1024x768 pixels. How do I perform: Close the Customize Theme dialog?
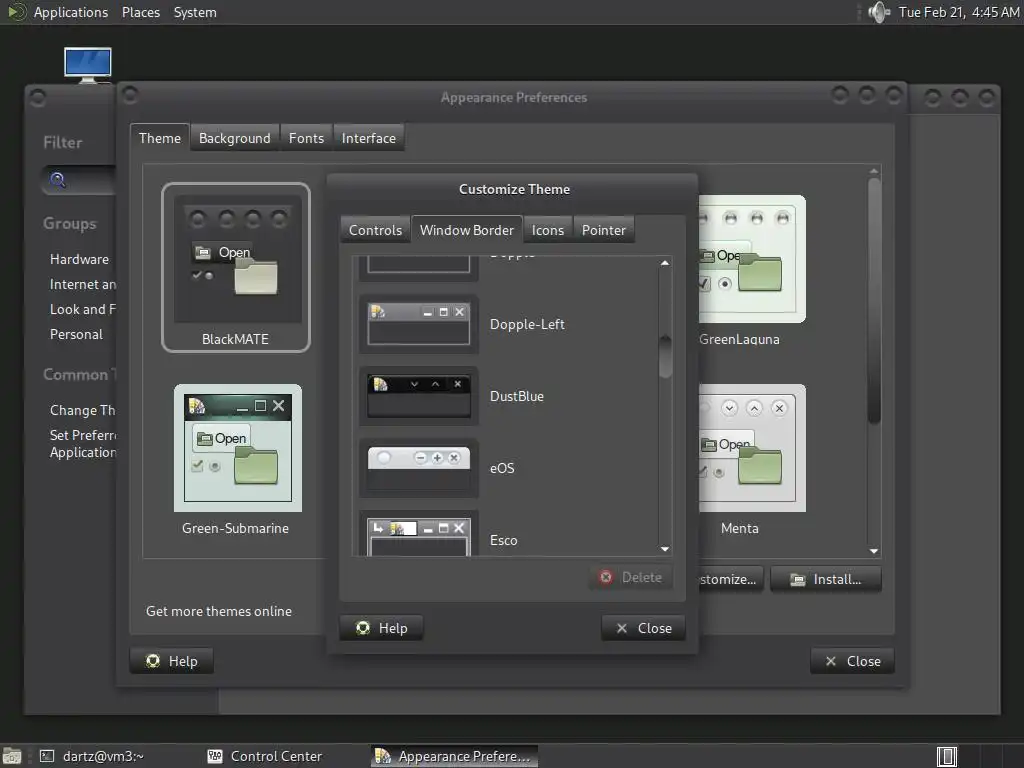point(643,628)
